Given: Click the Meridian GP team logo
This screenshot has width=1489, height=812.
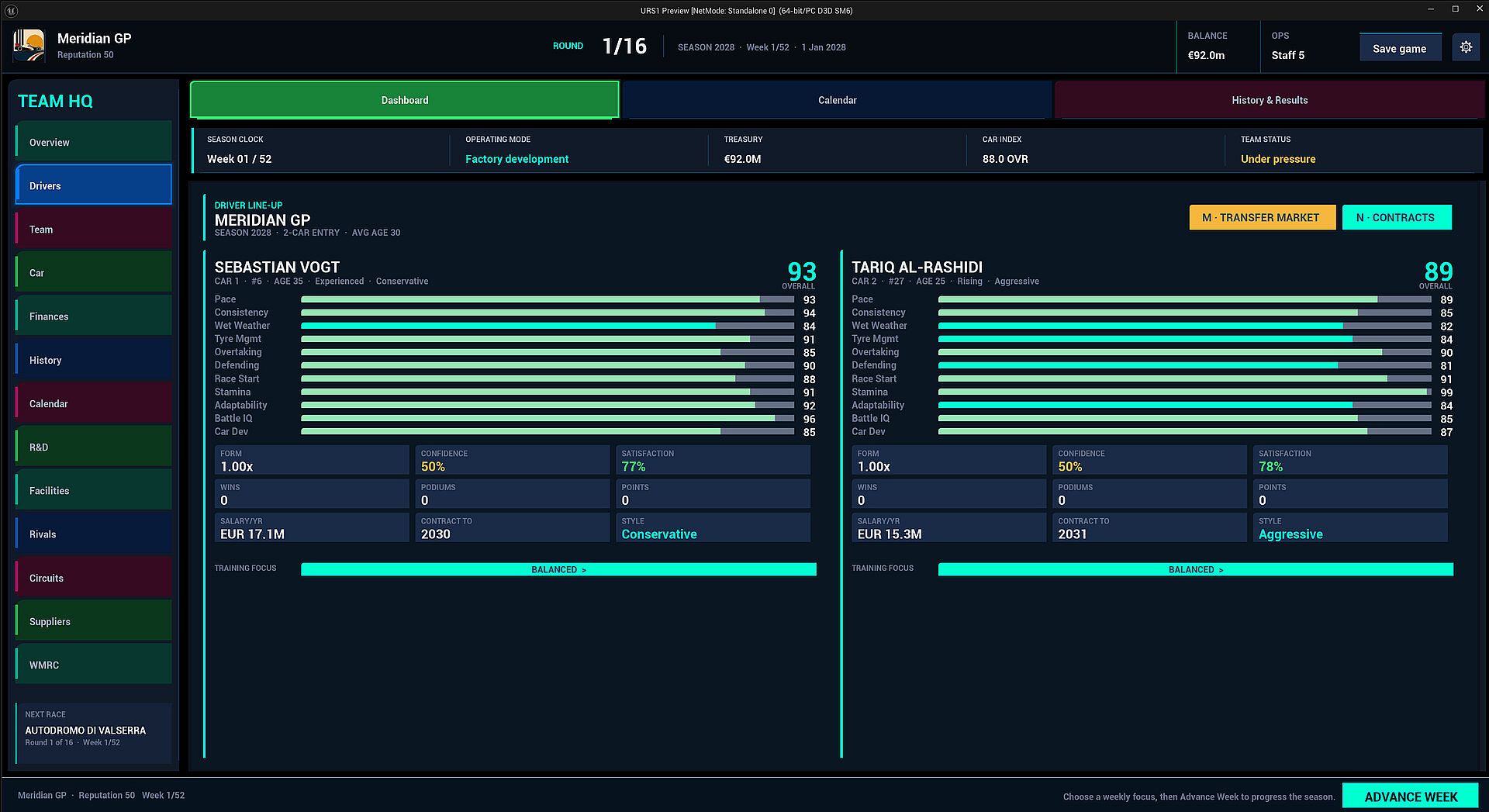Looking at the screenshot, I should point(29,46).
